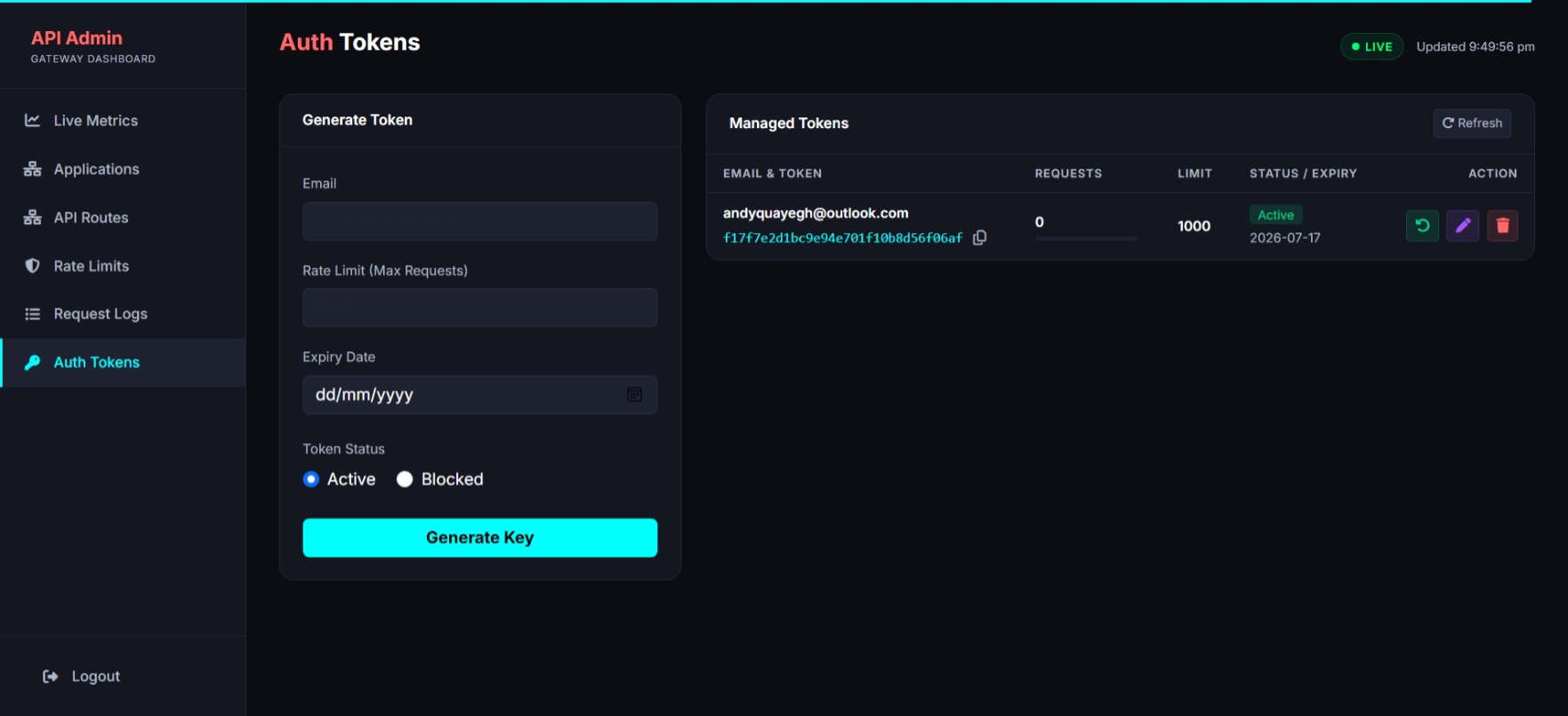Click the Updated 9:49:56 pm timestamp
Viewport: 1568px width, 716px height.
coord(1476,47)
